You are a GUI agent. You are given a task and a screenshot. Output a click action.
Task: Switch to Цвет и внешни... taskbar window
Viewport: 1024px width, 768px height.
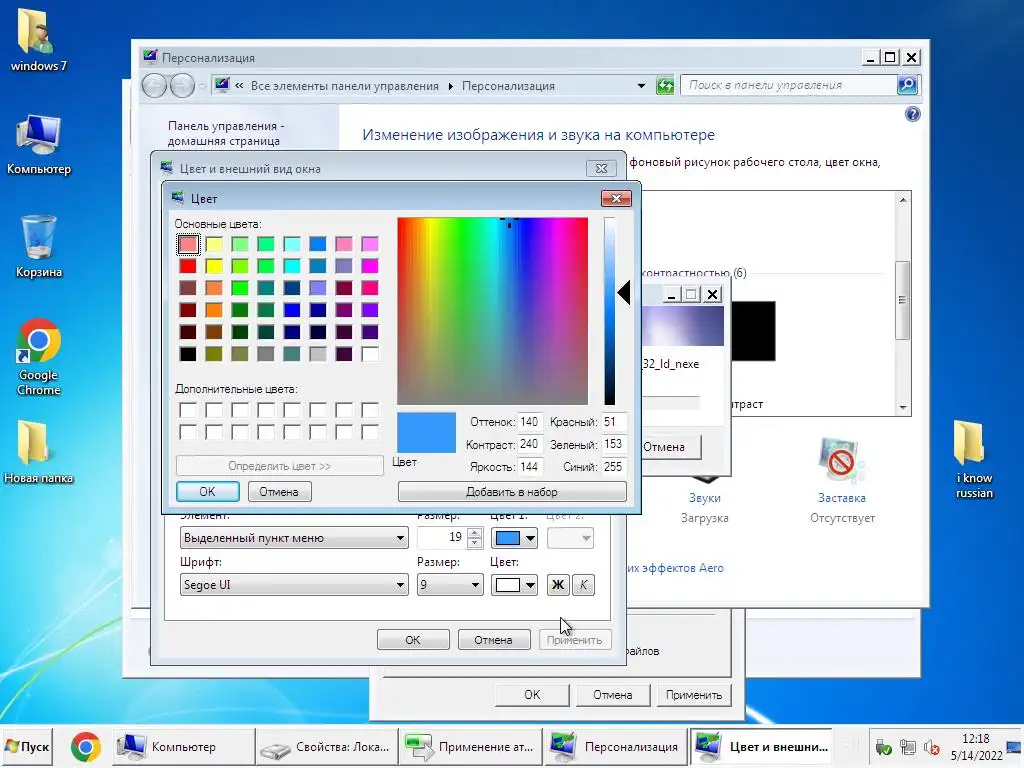tap(761, 747)
